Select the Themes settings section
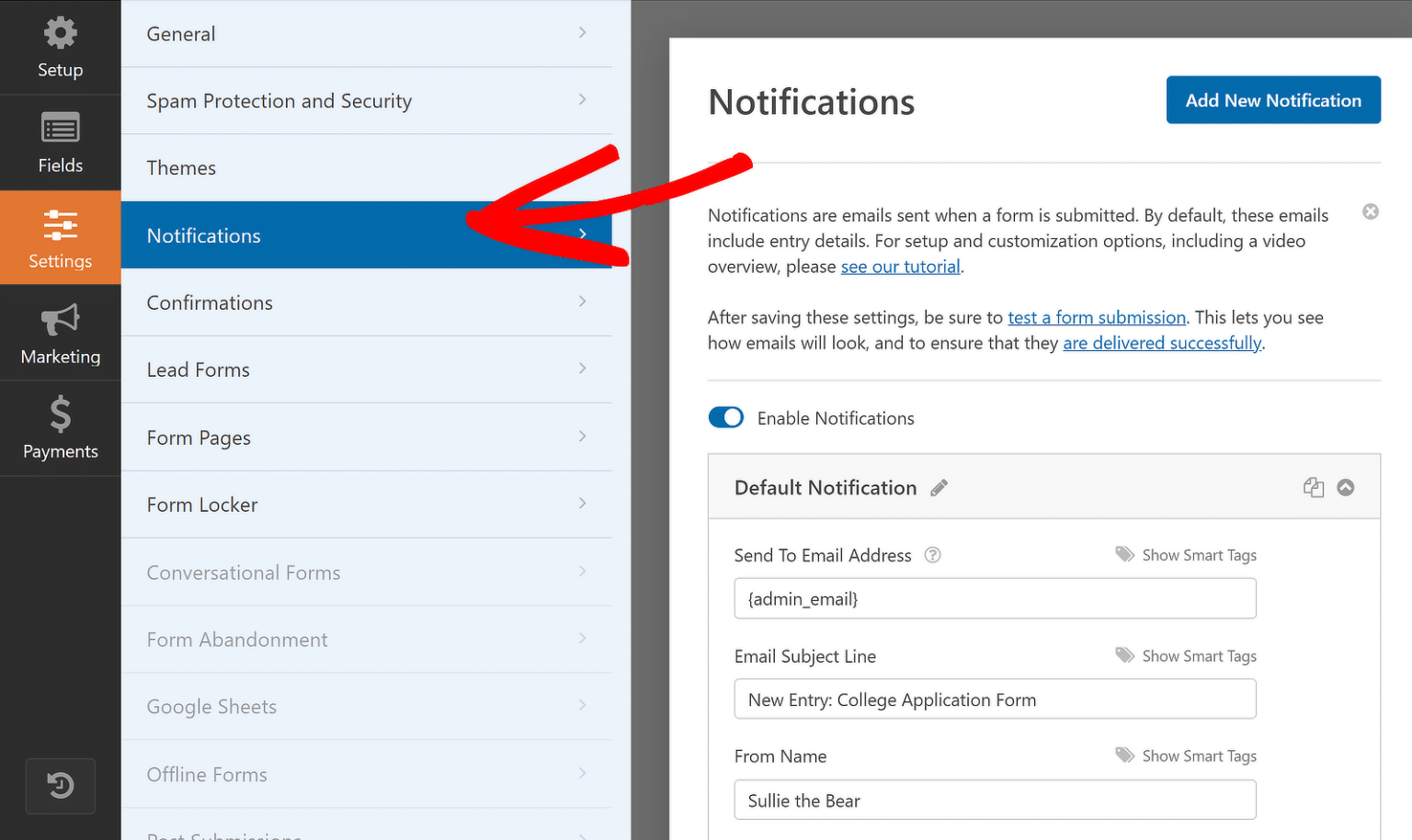The image size is (1412, 840). pyautogui.click(x=368, y=167)
